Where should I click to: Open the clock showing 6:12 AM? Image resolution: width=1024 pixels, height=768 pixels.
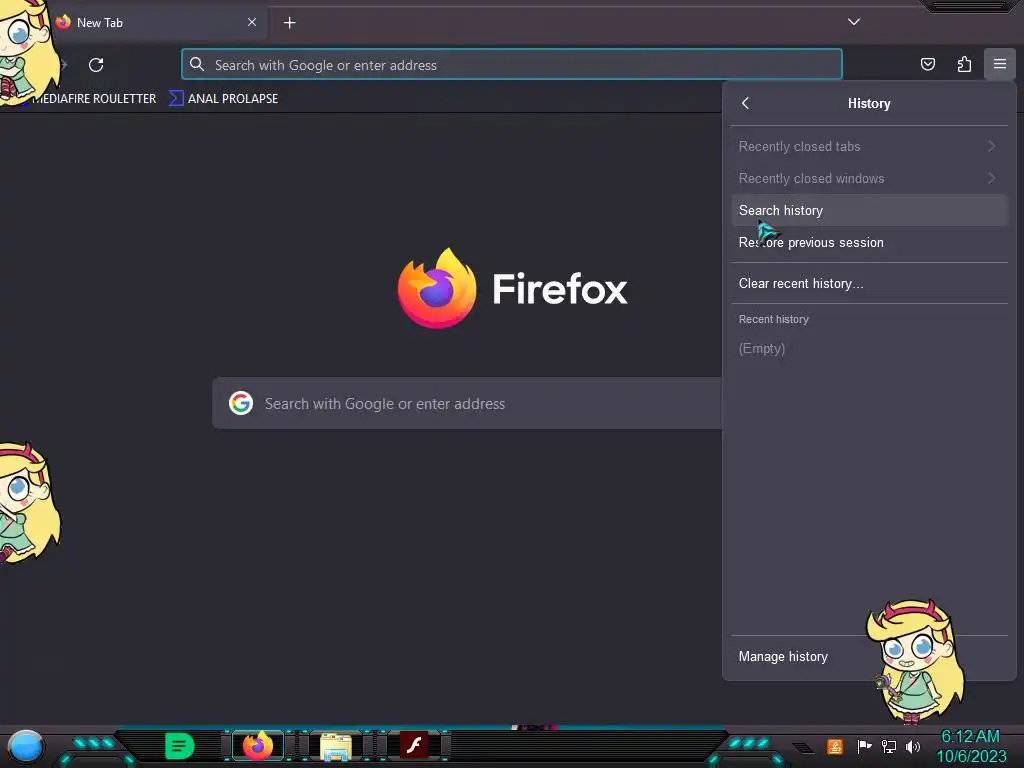tap(971, 746)
